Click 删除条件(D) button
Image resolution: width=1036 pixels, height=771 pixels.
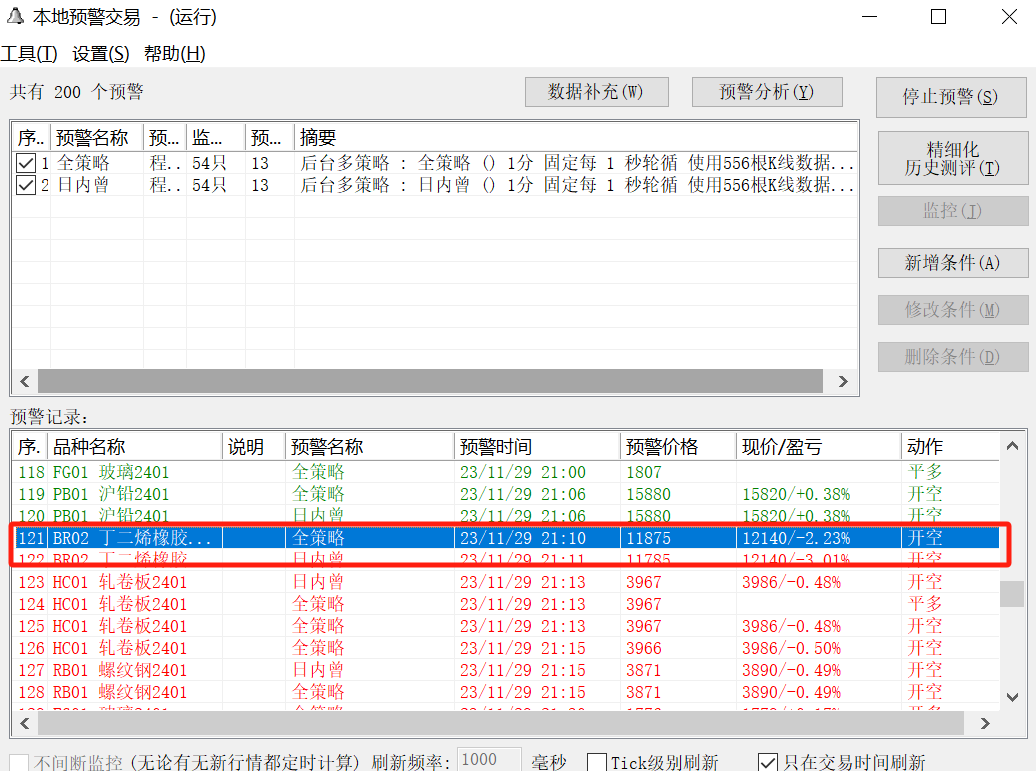tap(953, 357)
